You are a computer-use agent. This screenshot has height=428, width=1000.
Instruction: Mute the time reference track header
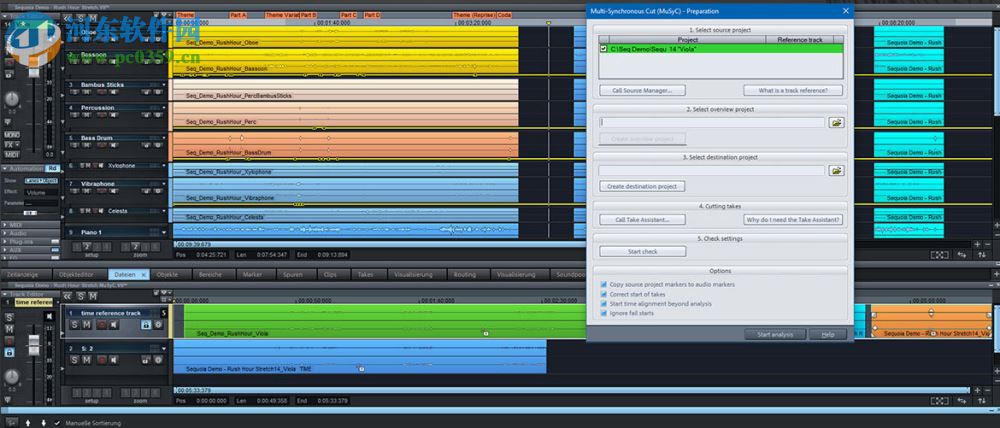[87, 325]
